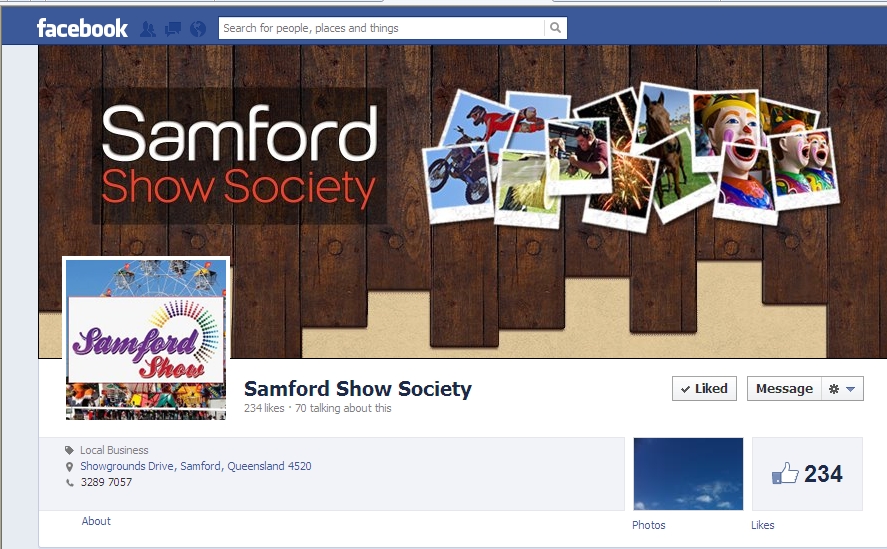The width and height of the screenshot is (887, 549).
Task: Click the thumbs-up Likes icon
Action: pos(785,474)
